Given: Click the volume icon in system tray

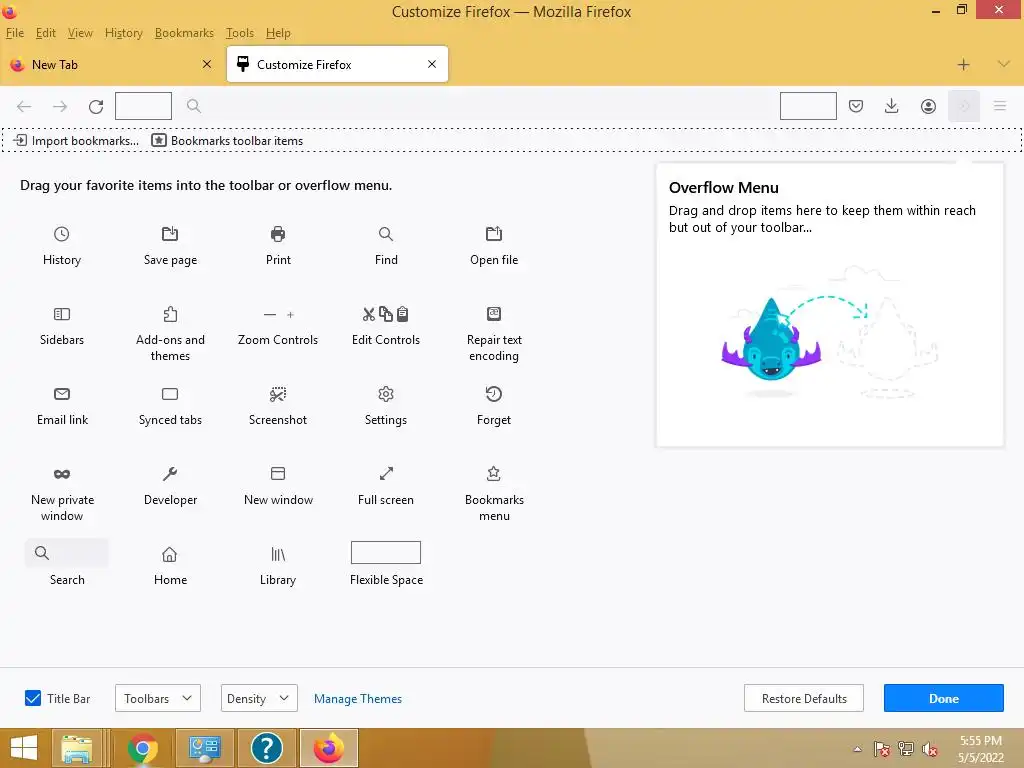Looking at the screenshot, I should coord(929,749).
